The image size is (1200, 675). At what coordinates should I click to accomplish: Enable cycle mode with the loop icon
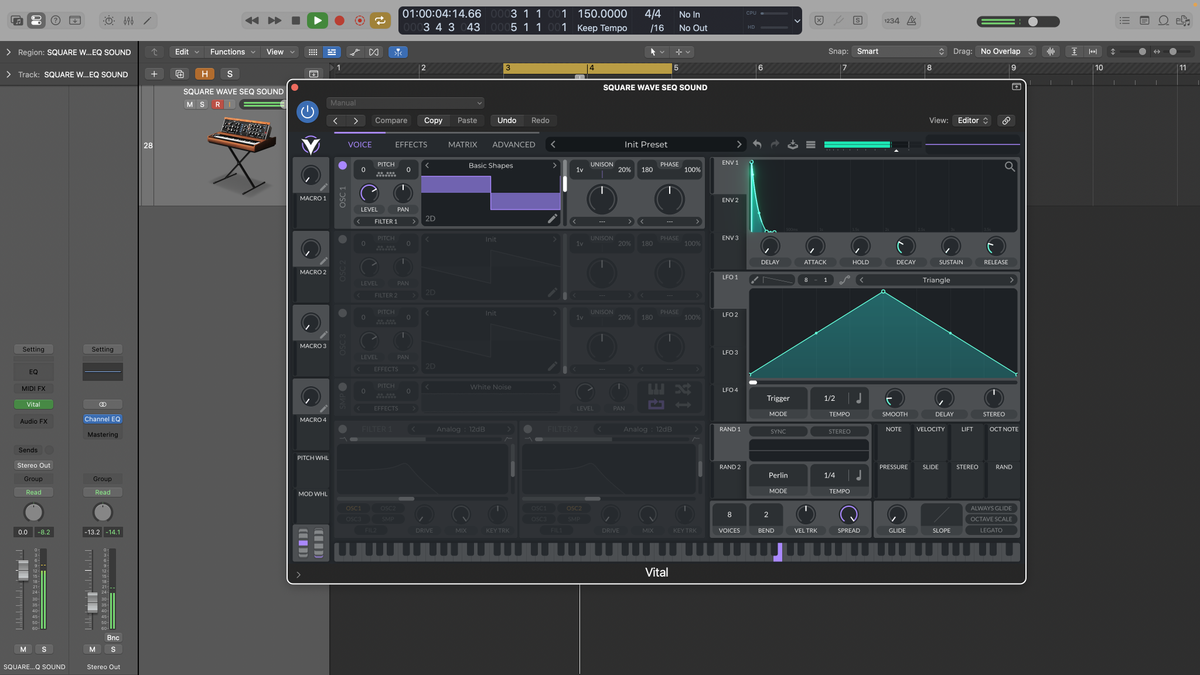(380, 21)
